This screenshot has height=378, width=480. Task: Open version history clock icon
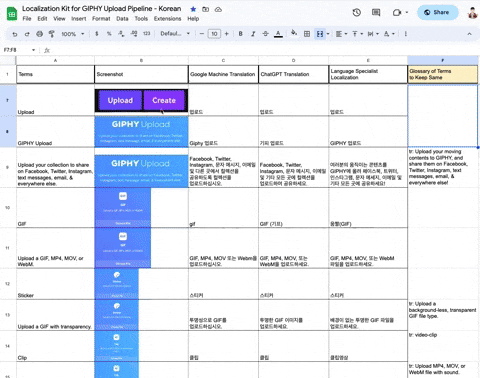point(357,13)
